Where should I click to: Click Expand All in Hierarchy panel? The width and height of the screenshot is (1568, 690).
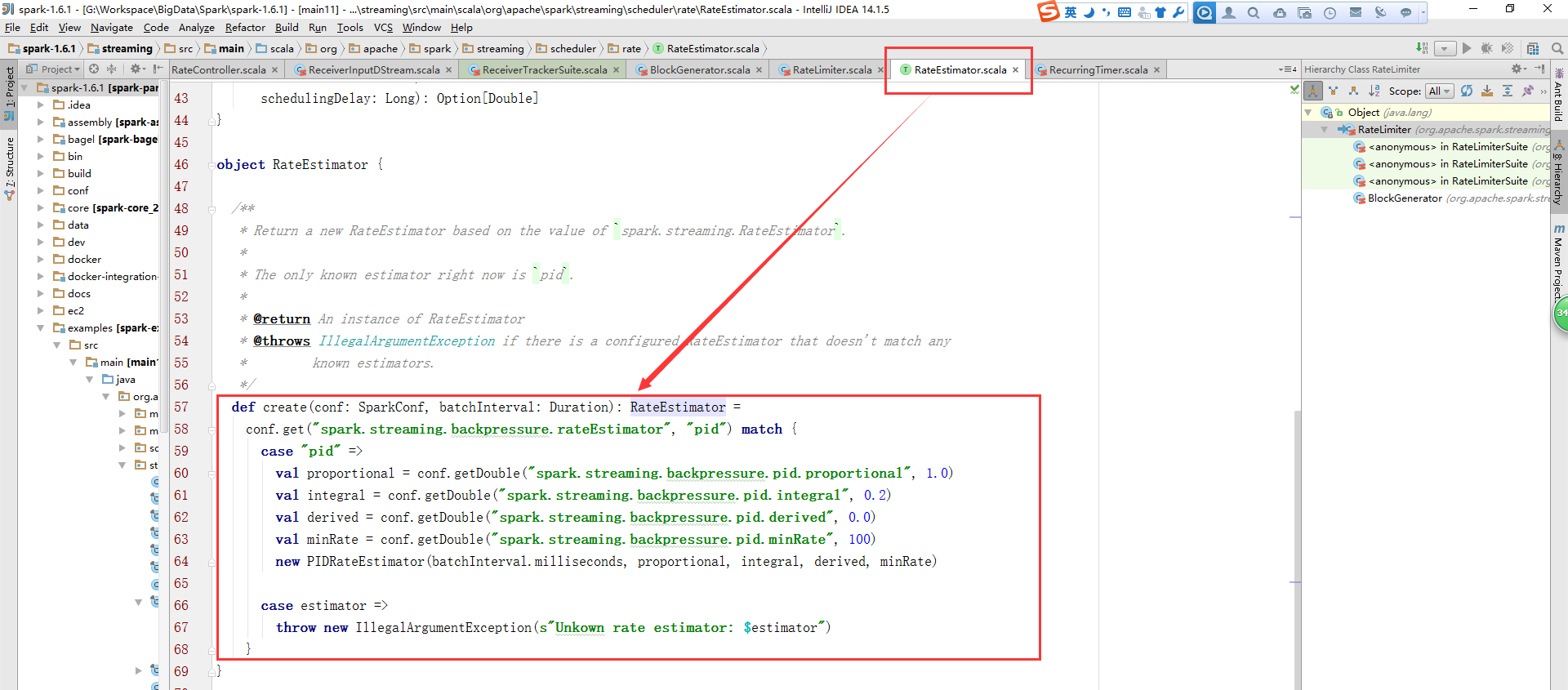click(x=1508, y=91)
